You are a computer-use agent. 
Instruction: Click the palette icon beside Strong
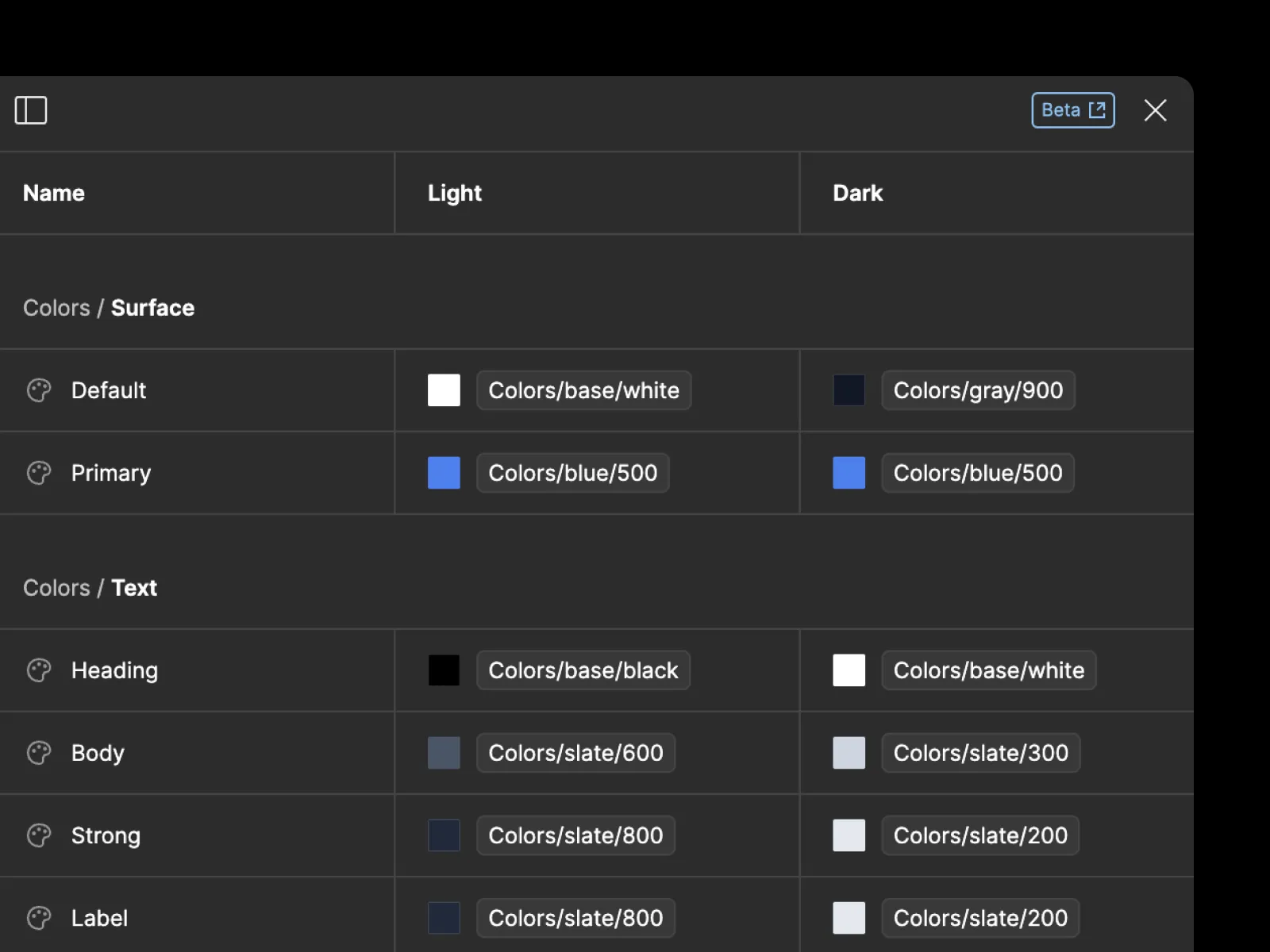[39, 835]
